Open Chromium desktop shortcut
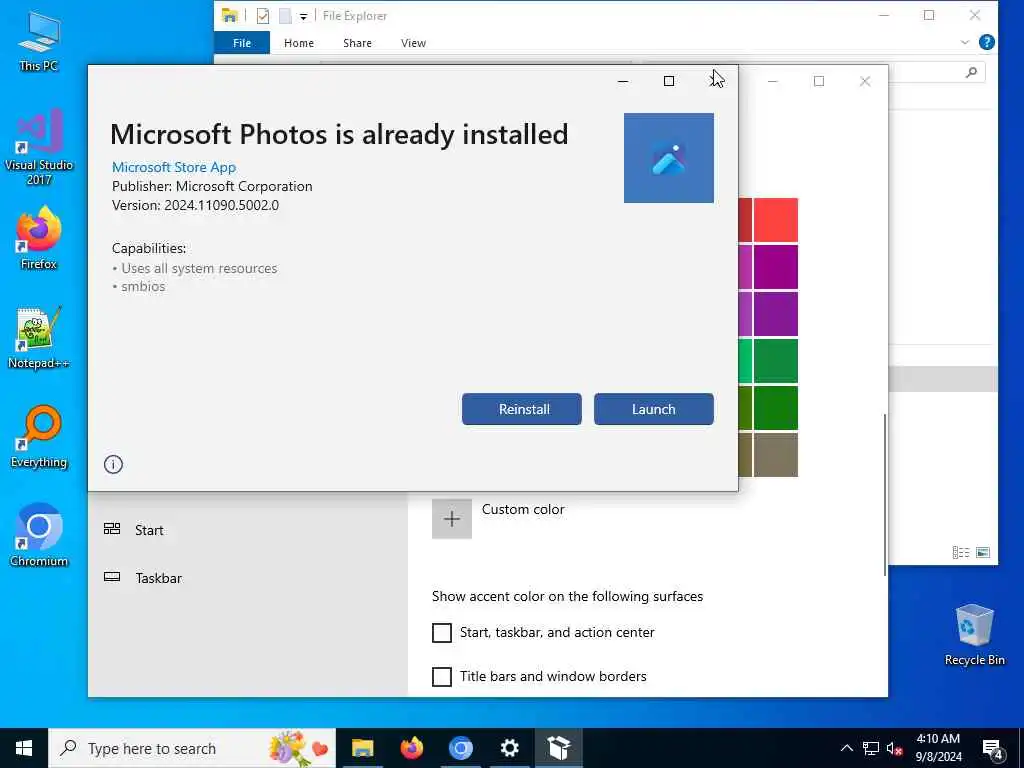This screenshot has width=1024, height=768. click(x=39, y=536)
